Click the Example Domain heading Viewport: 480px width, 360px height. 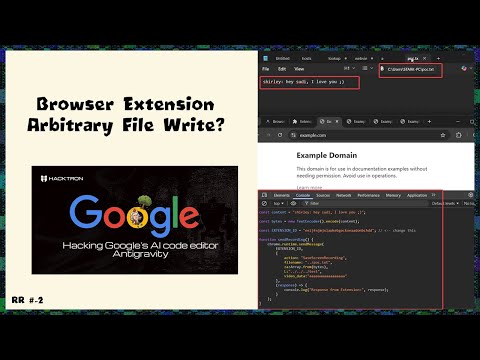pyautogui.click(x=327, y=155)
